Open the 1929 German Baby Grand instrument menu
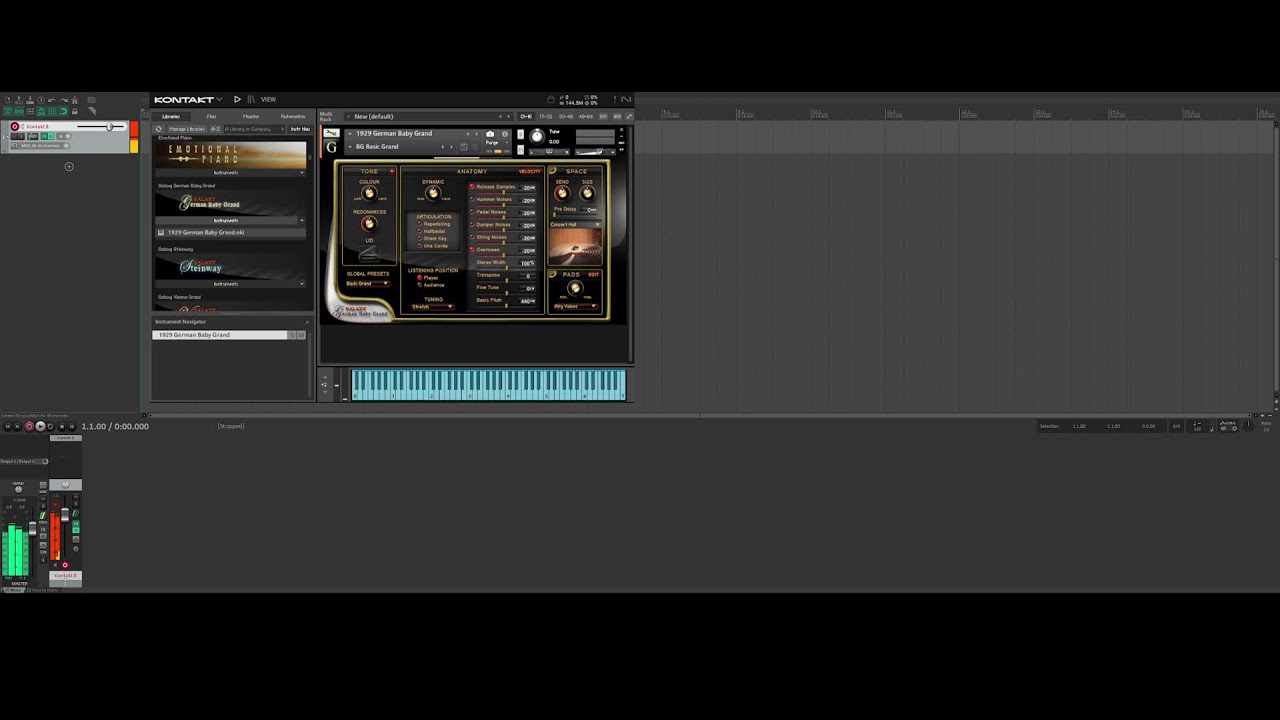 click(x=349, y=134)
